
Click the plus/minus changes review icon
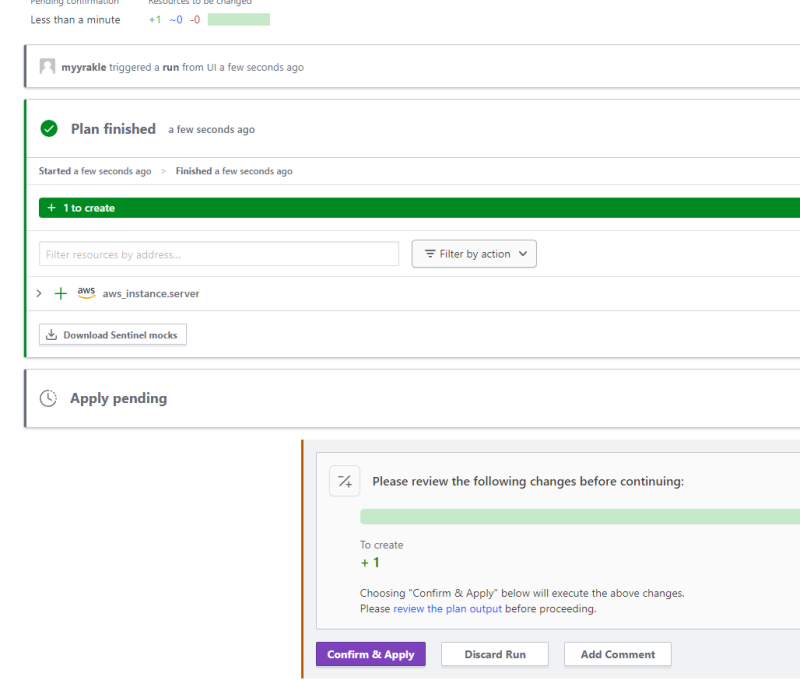tap(344, 481)
